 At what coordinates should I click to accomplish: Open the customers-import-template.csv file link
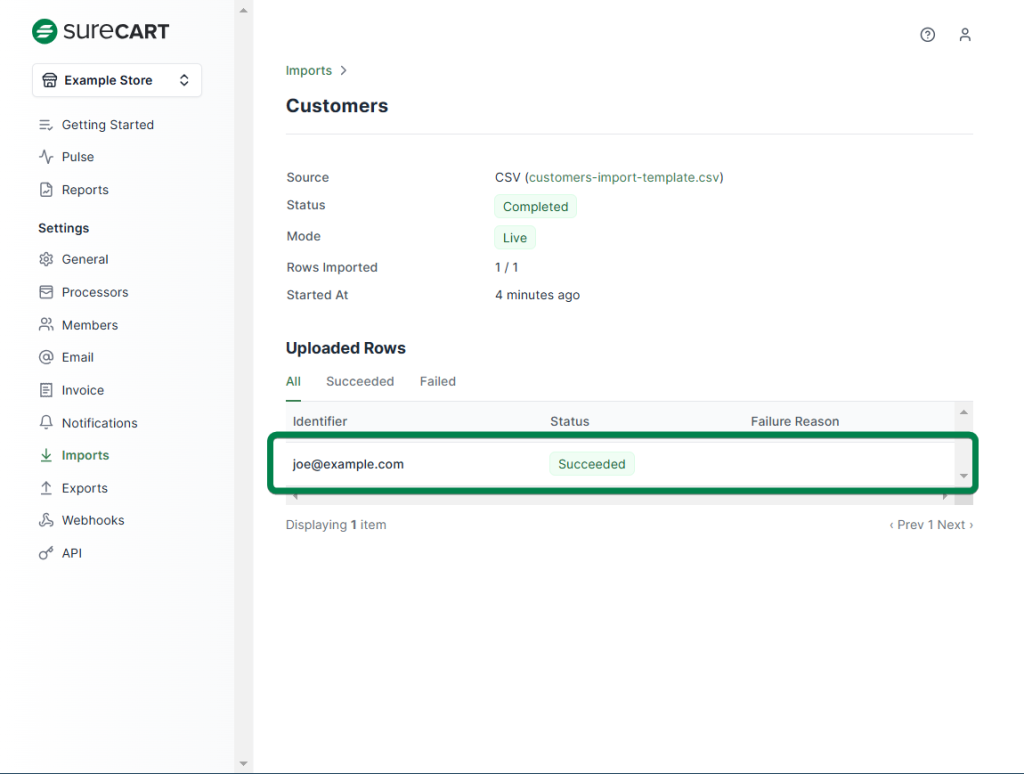[624, 177]
